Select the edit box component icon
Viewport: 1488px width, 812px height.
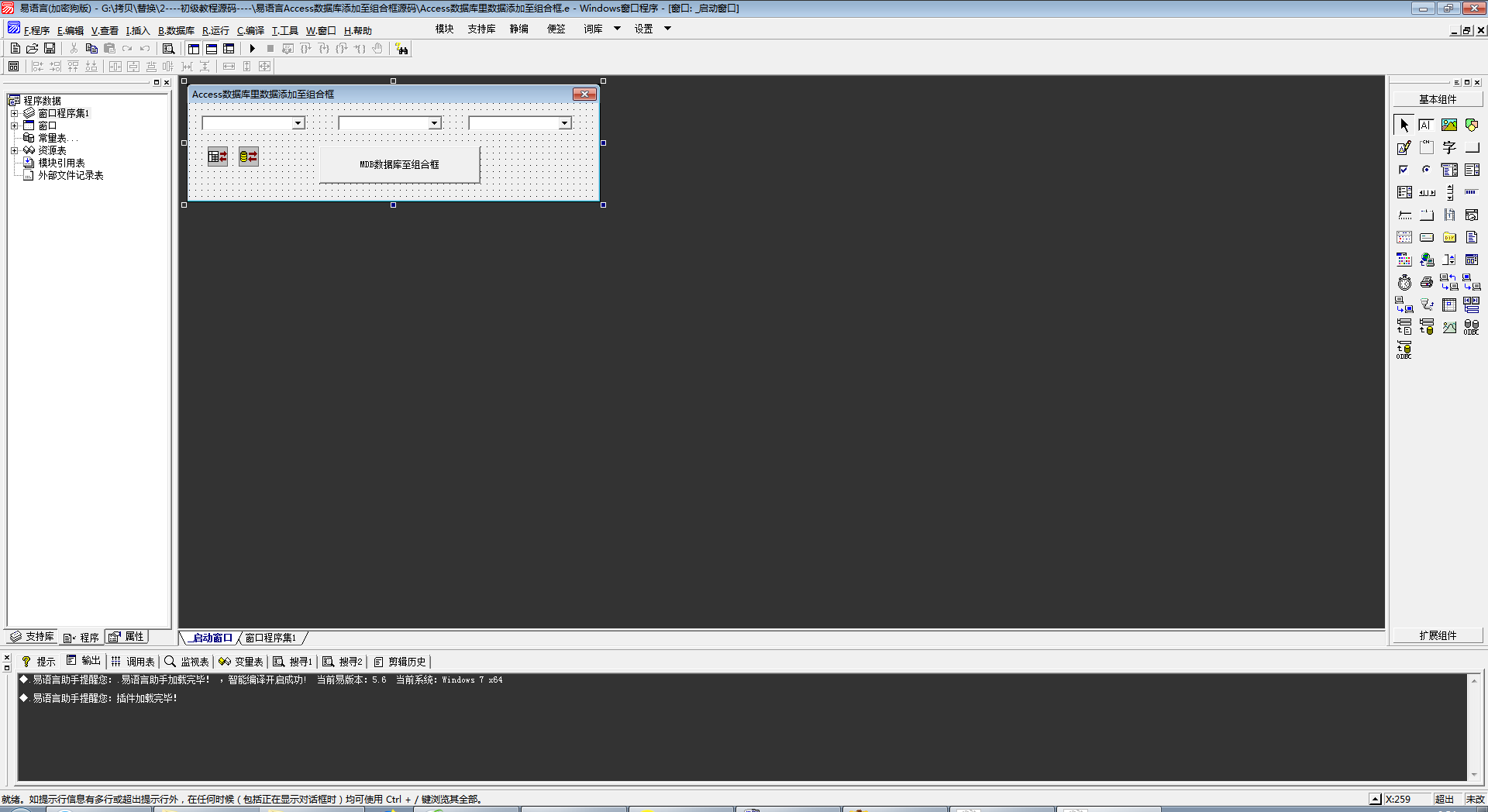click(x=1427, y=125)
